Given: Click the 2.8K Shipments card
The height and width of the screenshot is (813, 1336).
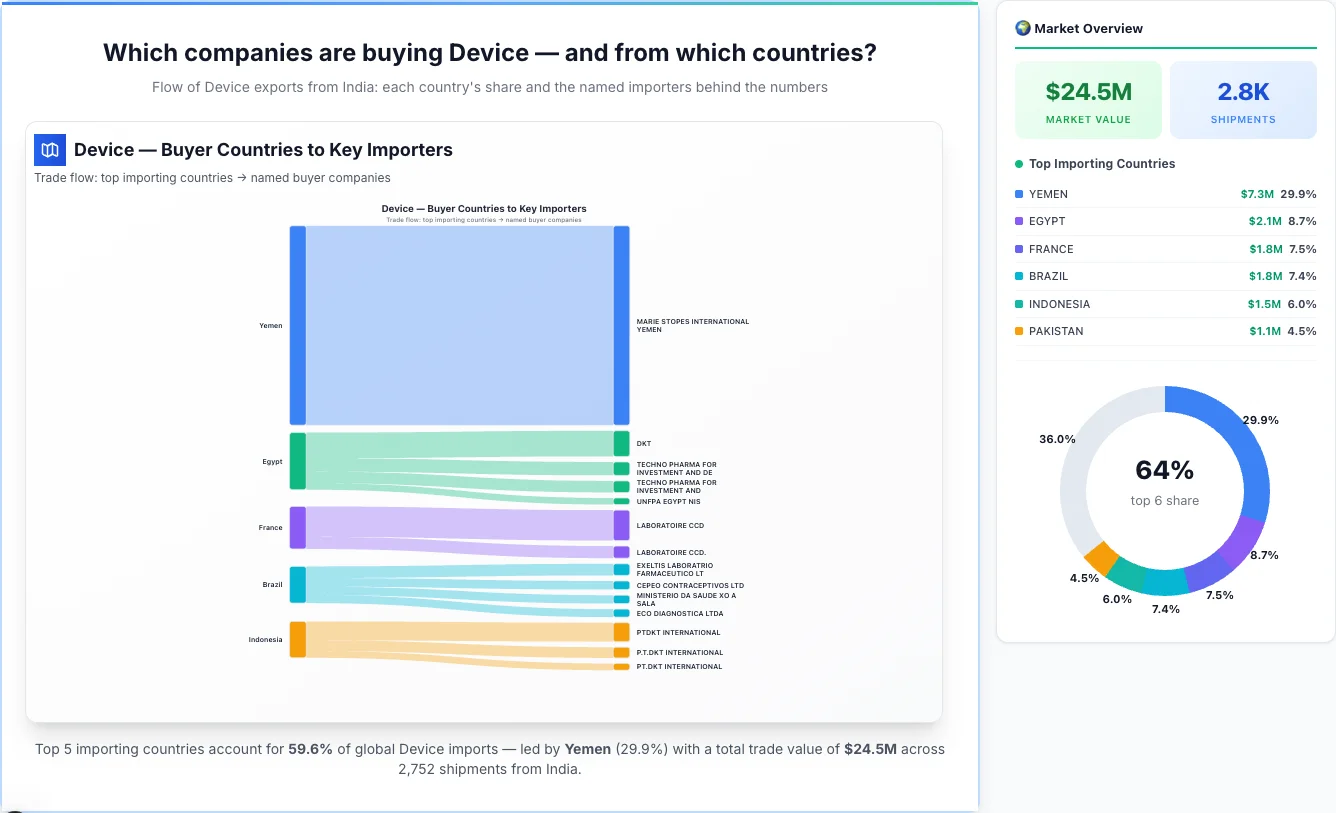Looking at the screenshot, I should pos(1243,99).
